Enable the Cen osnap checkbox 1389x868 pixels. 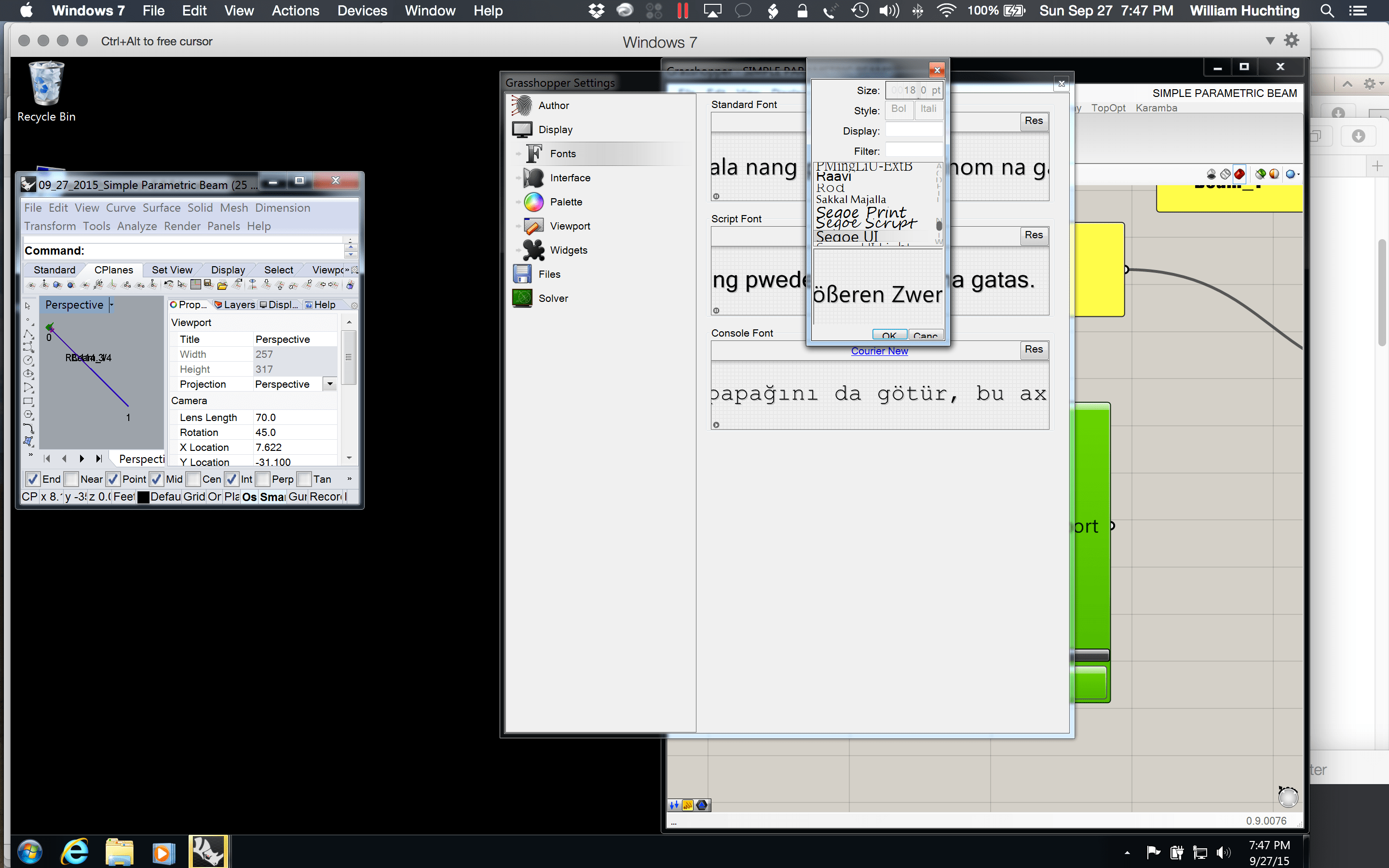pyautogui.click(x=193, y=479)
